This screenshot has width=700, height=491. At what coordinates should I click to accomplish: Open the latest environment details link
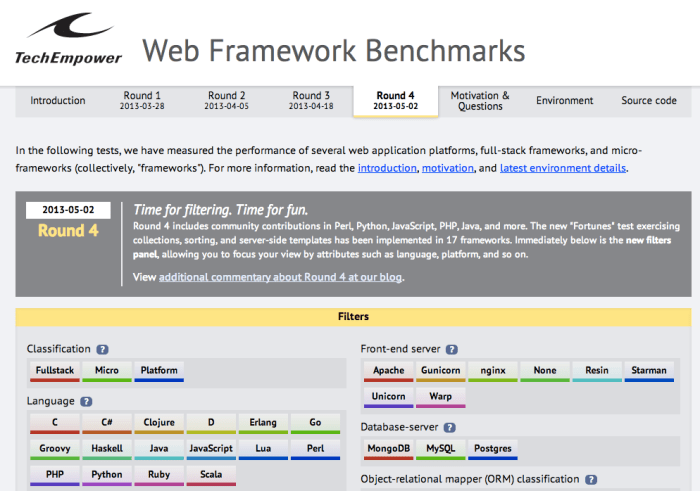tap(563, 168)
